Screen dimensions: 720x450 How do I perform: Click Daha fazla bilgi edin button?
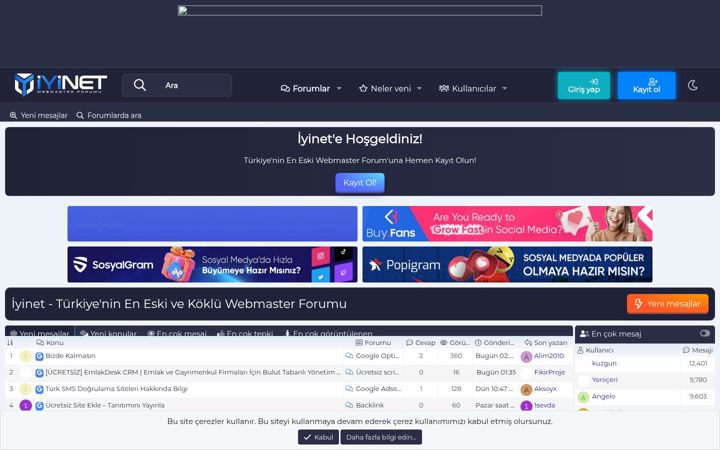point(381,437)
